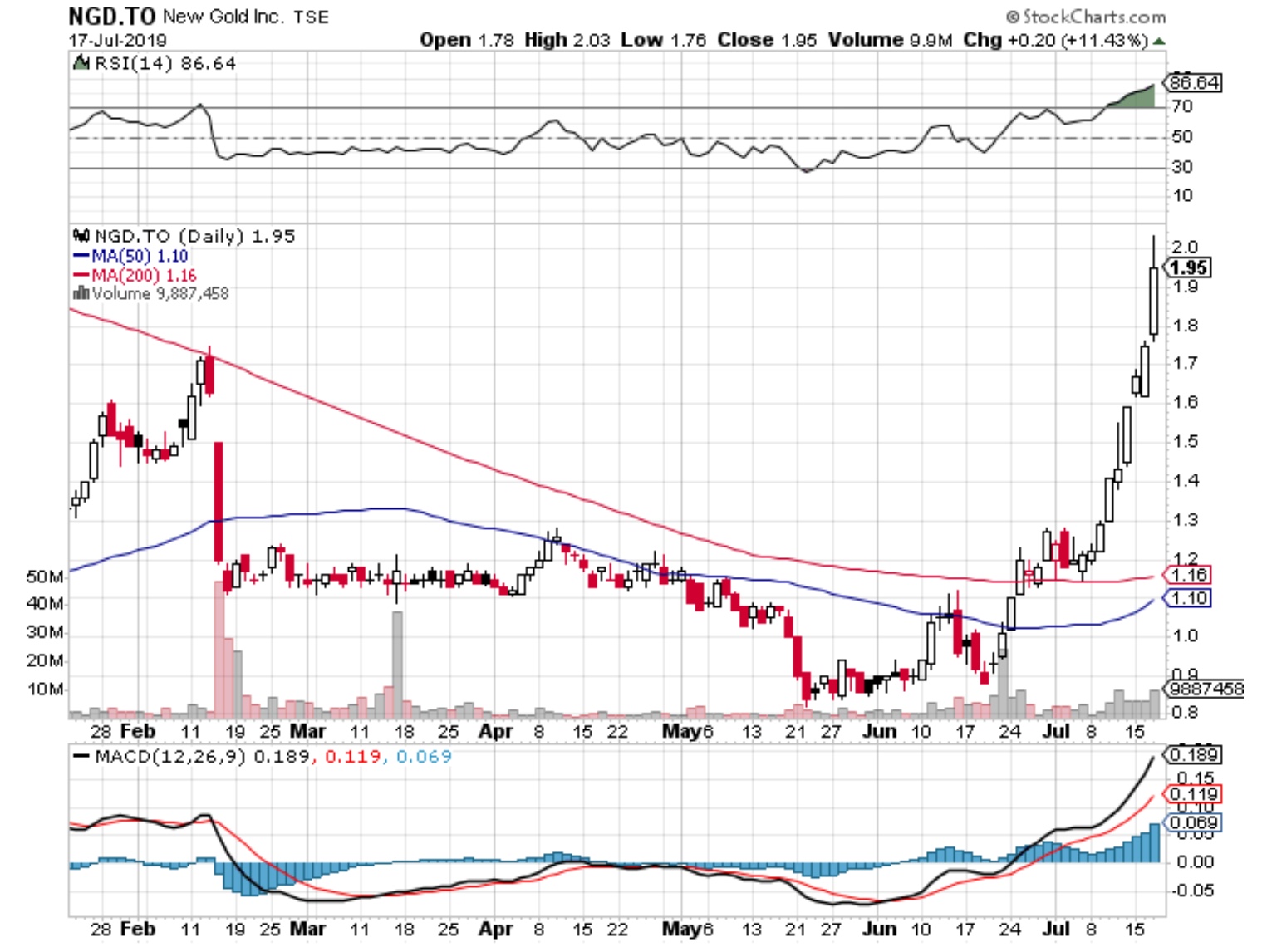Image resolution: width=1262 pixels, height=952 pixels.
Task: Click the 86.64 RSI value tag on axis
Action: pos(1194,82)
